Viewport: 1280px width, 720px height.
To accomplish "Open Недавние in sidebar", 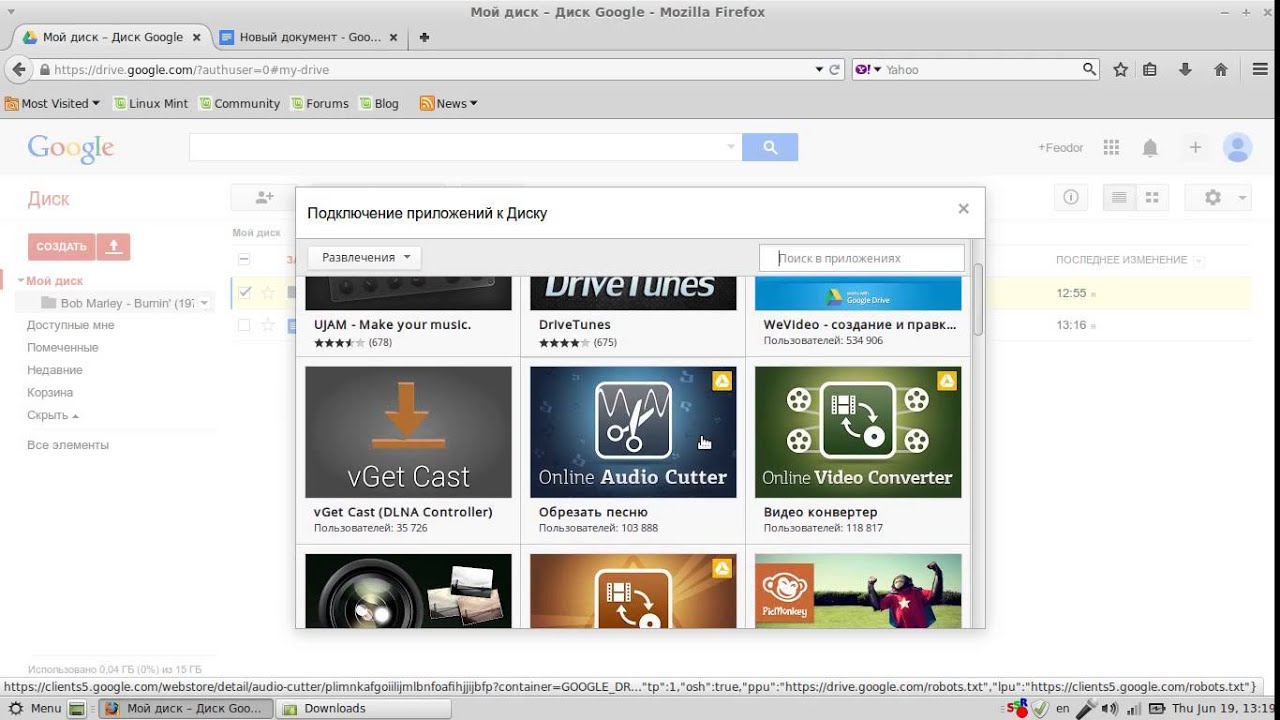I will click(55, 370).
